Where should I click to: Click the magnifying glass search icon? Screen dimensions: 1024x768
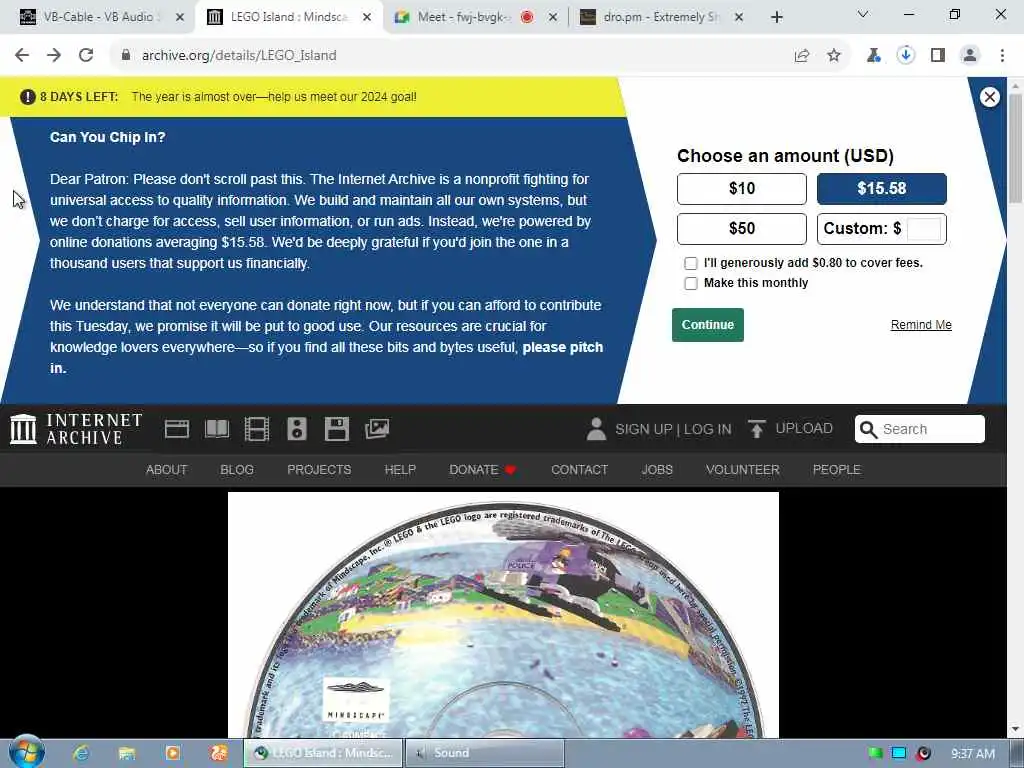(x=868, y=429)
